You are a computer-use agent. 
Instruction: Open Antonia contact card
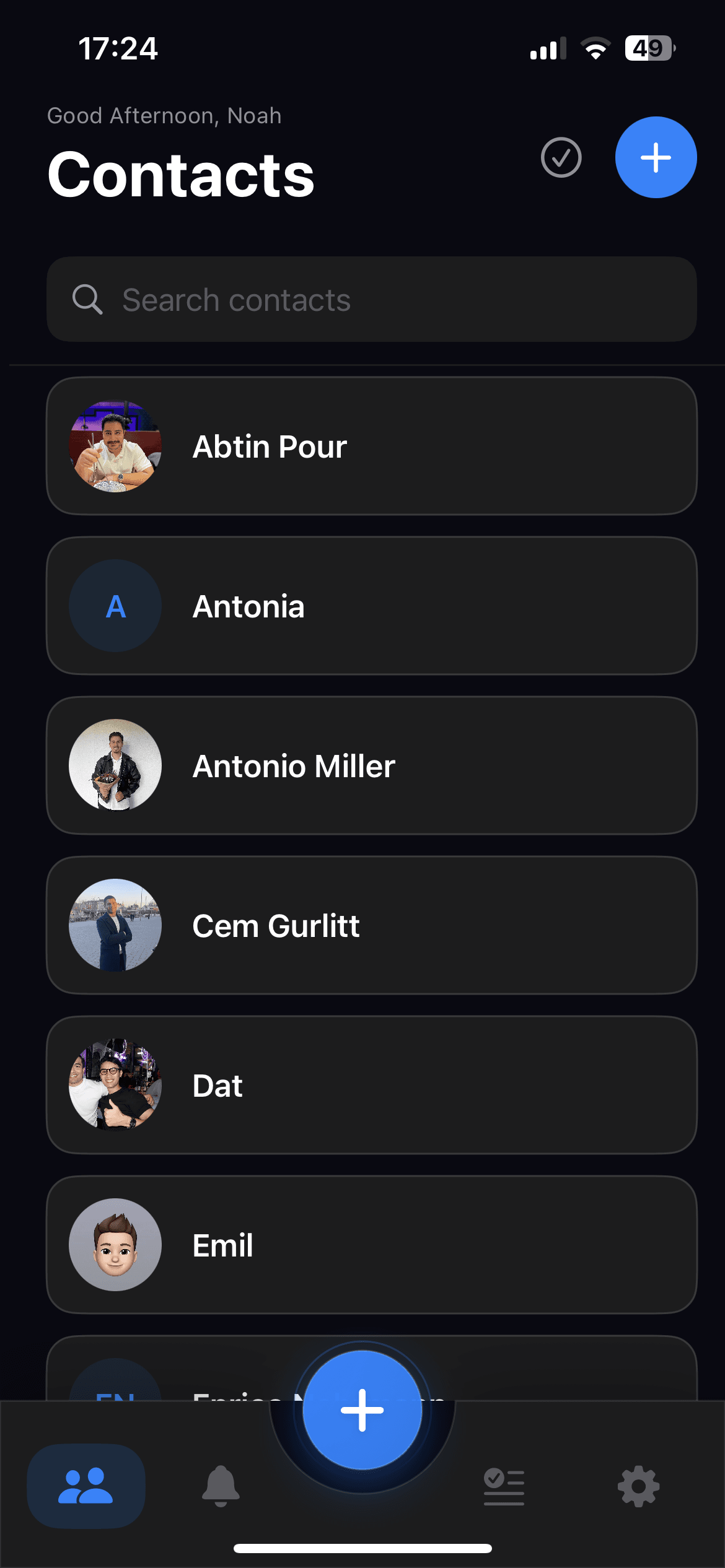coord(372,606)
